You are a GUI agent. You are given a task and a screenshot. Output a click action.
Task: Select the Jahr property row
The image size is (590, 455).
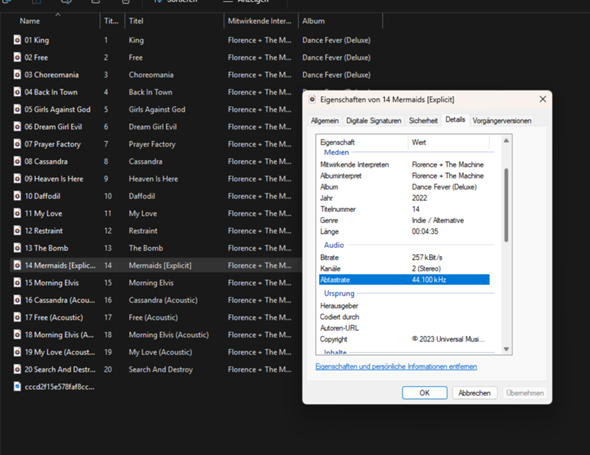404,198
